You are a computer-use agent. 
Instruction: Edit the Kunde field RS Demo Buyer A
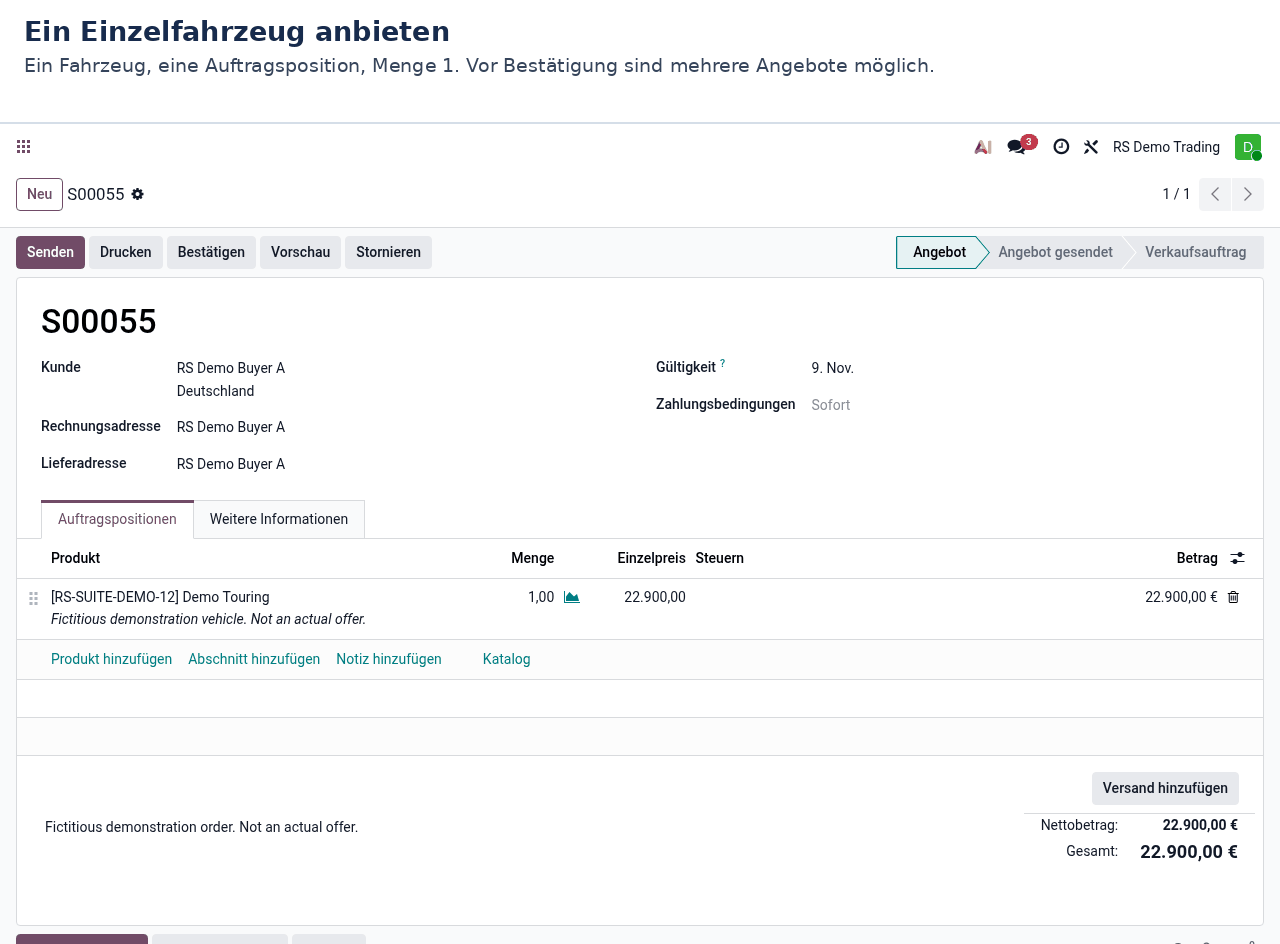pos(231,368)
